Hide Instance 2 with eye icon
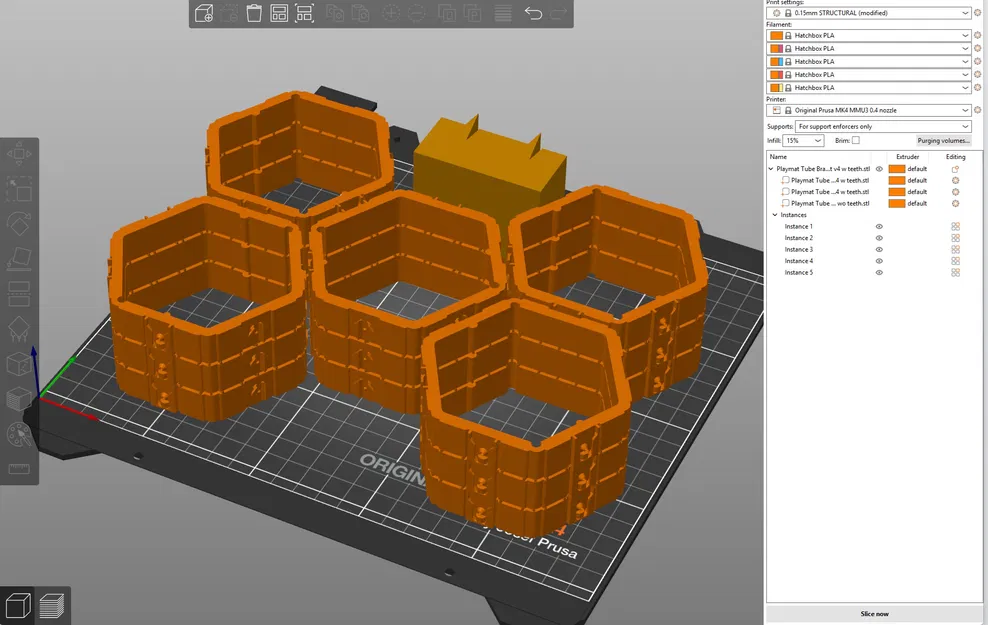 (x=879, y=238)
